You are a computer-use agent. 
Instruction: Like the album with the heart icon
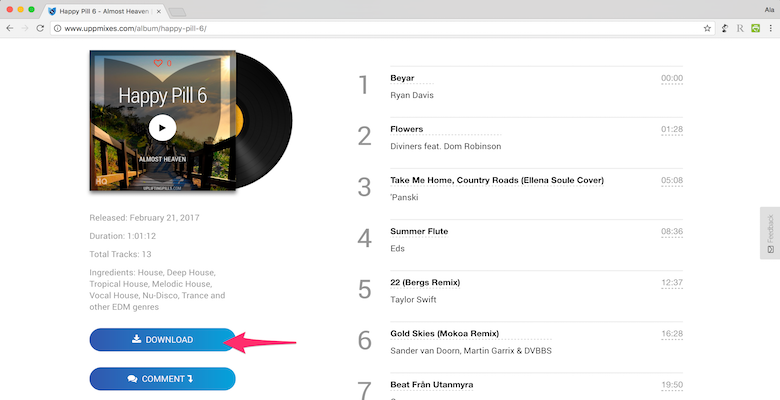pos(158,63)
